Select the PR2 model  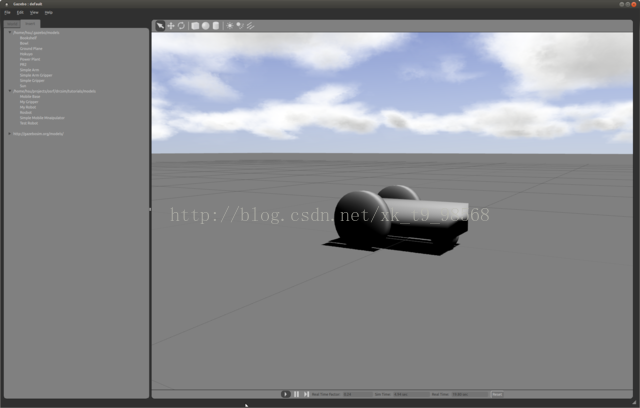(23, 64)
